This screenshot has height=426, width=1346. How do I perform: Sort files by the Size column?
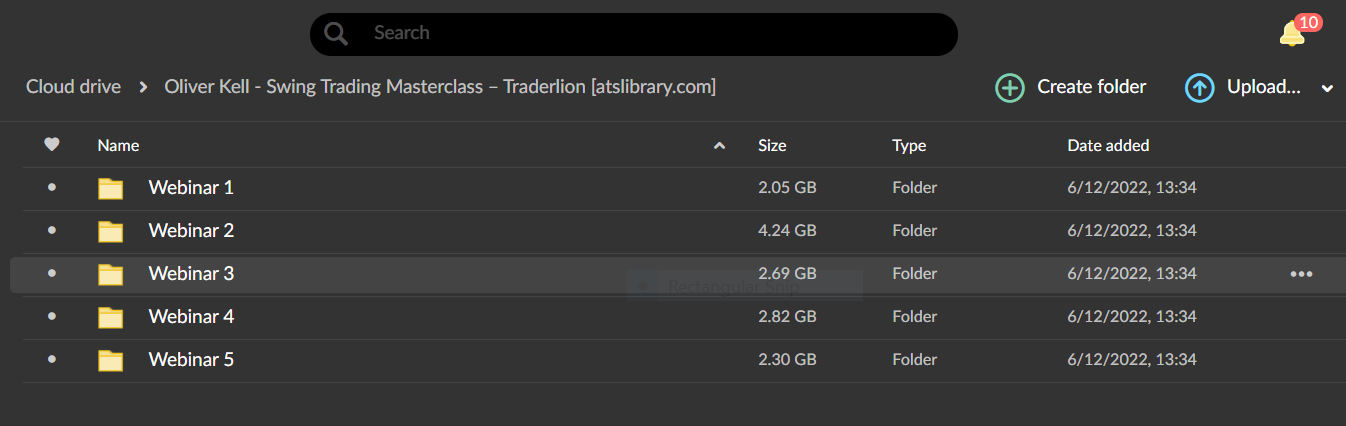point(772,145)
